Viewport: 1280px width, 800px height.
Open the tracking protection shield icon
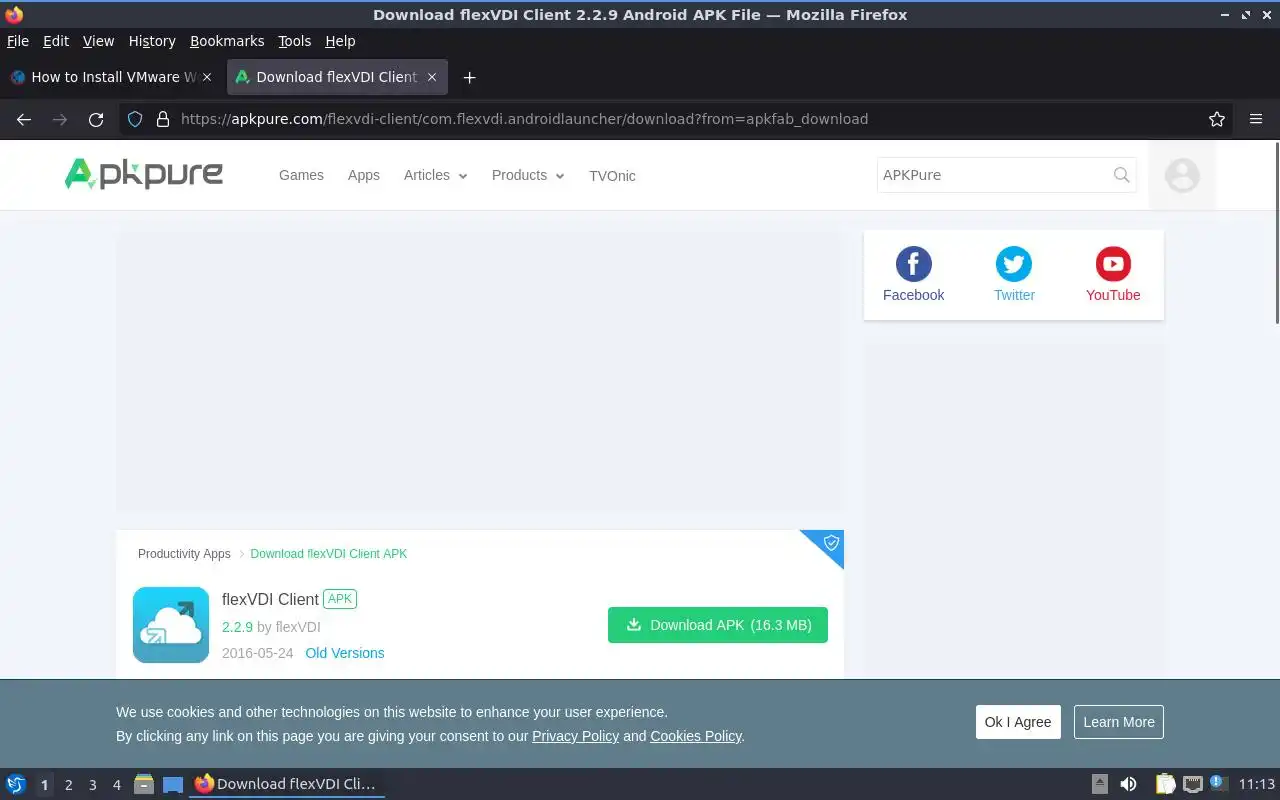[x=137, y=119]
